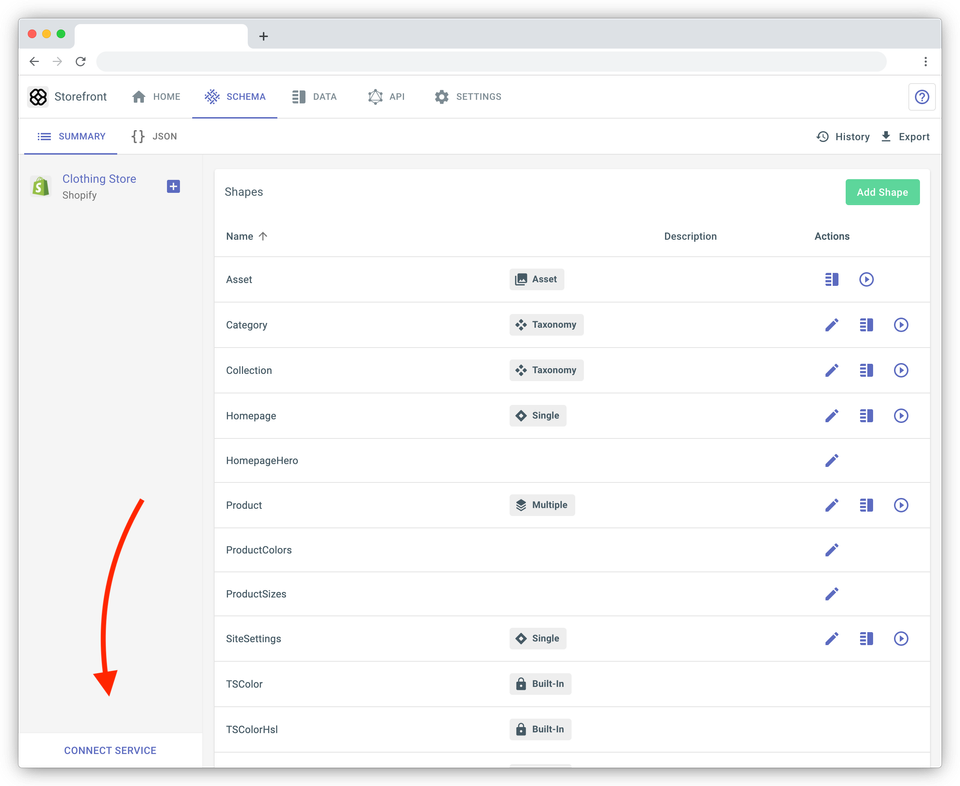Edit the Category shape with pencil icon
The image size is (960, 786).
tap(831, 325)
